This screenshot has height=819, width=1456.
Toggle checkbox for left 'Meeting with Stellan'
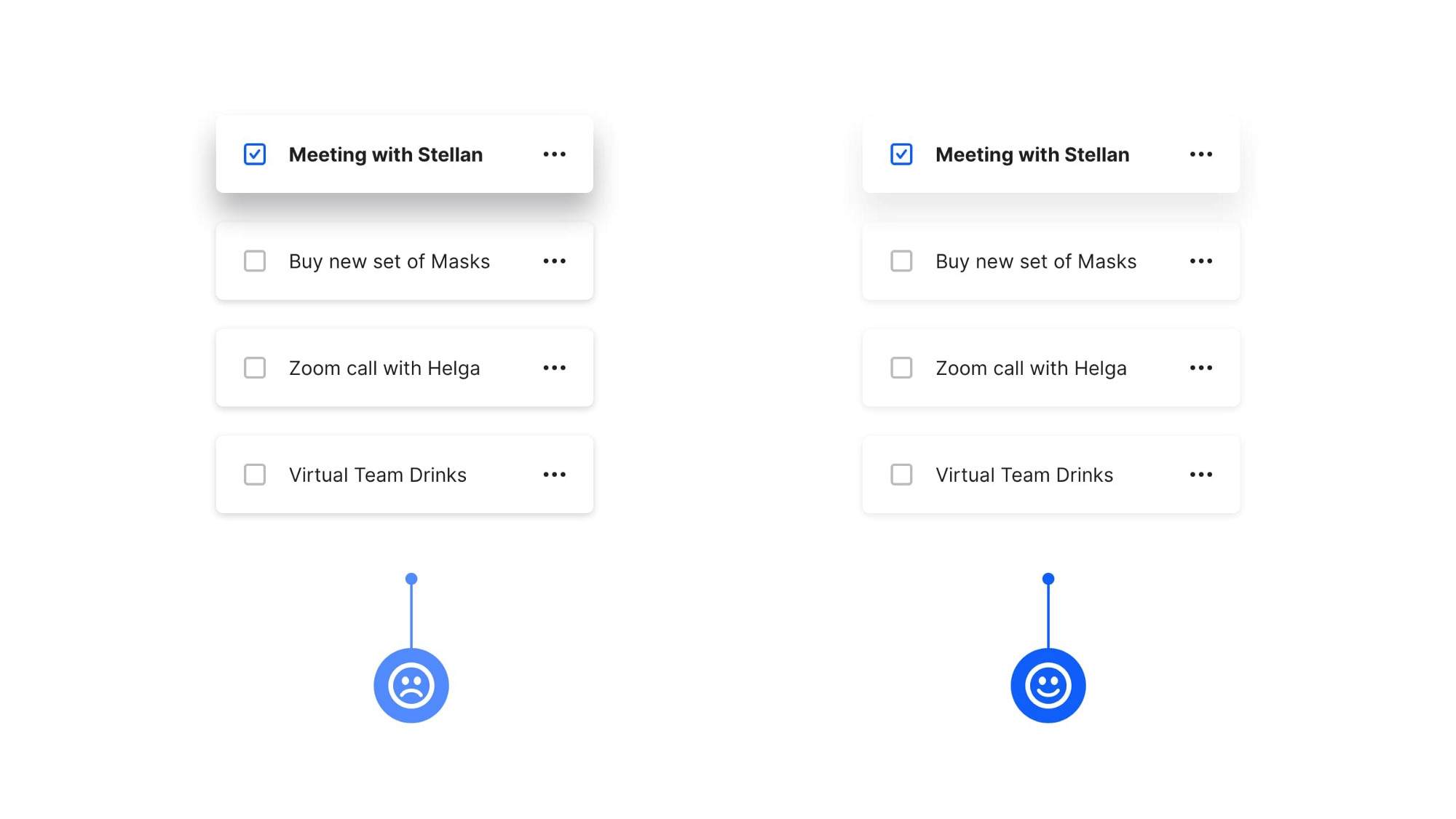pyautogui.click(x=253, y=153)
